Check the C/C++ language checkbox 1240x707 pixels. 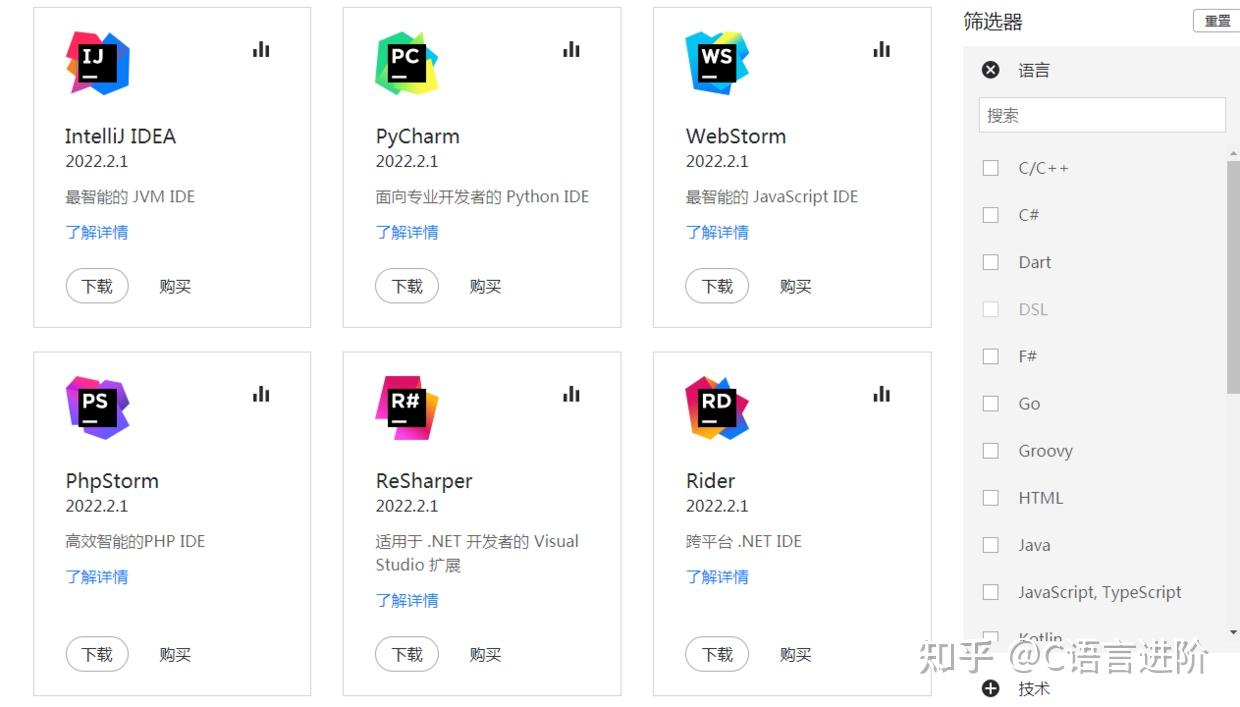tap(991, 168)
